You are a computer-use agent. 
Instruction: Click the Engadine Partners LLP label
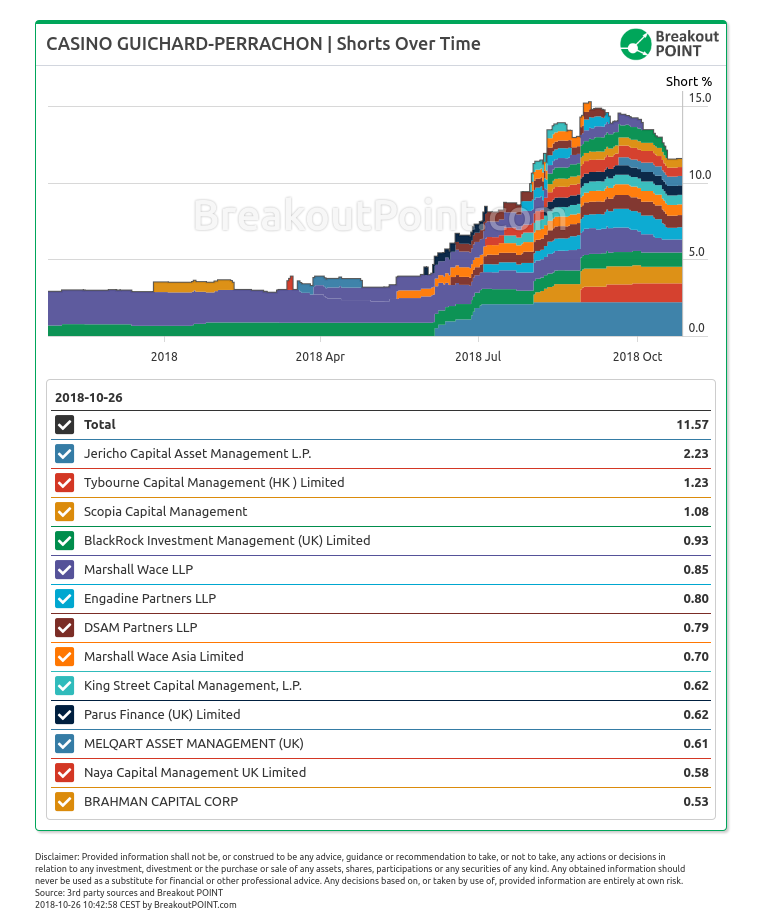click(150, 599)
